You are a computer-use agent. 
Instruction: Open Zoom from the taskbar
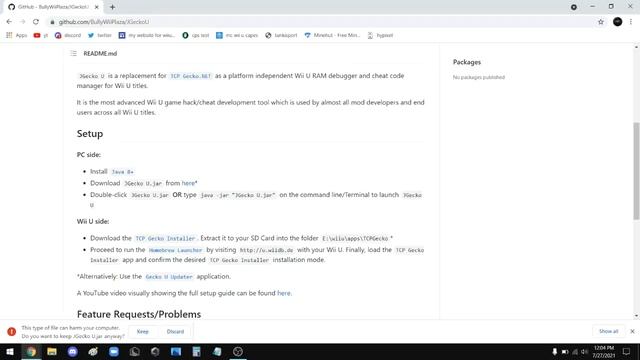tap(114, 352)
